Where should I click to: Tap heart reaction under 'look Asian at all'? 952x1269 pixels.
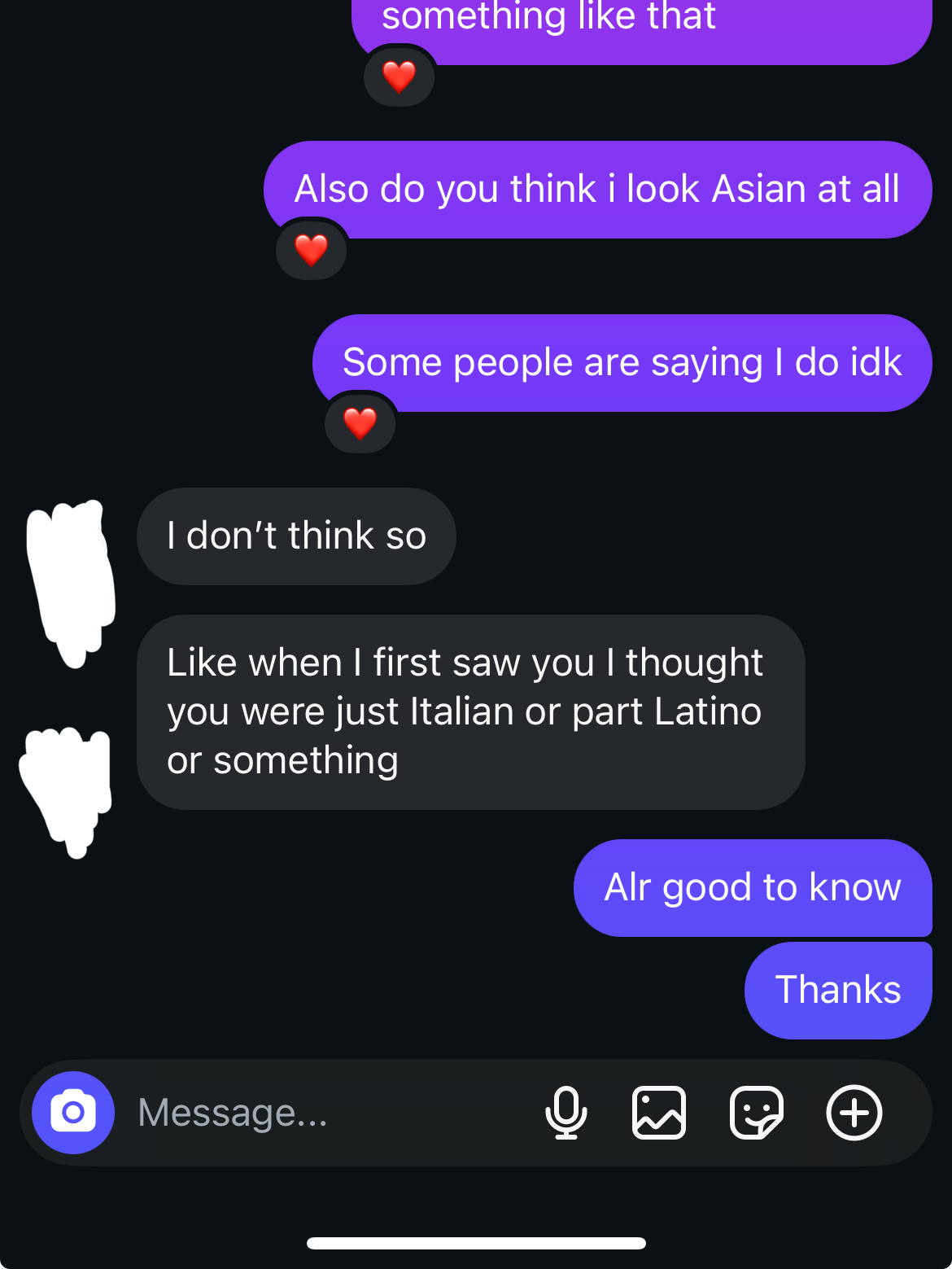[312, 250]
